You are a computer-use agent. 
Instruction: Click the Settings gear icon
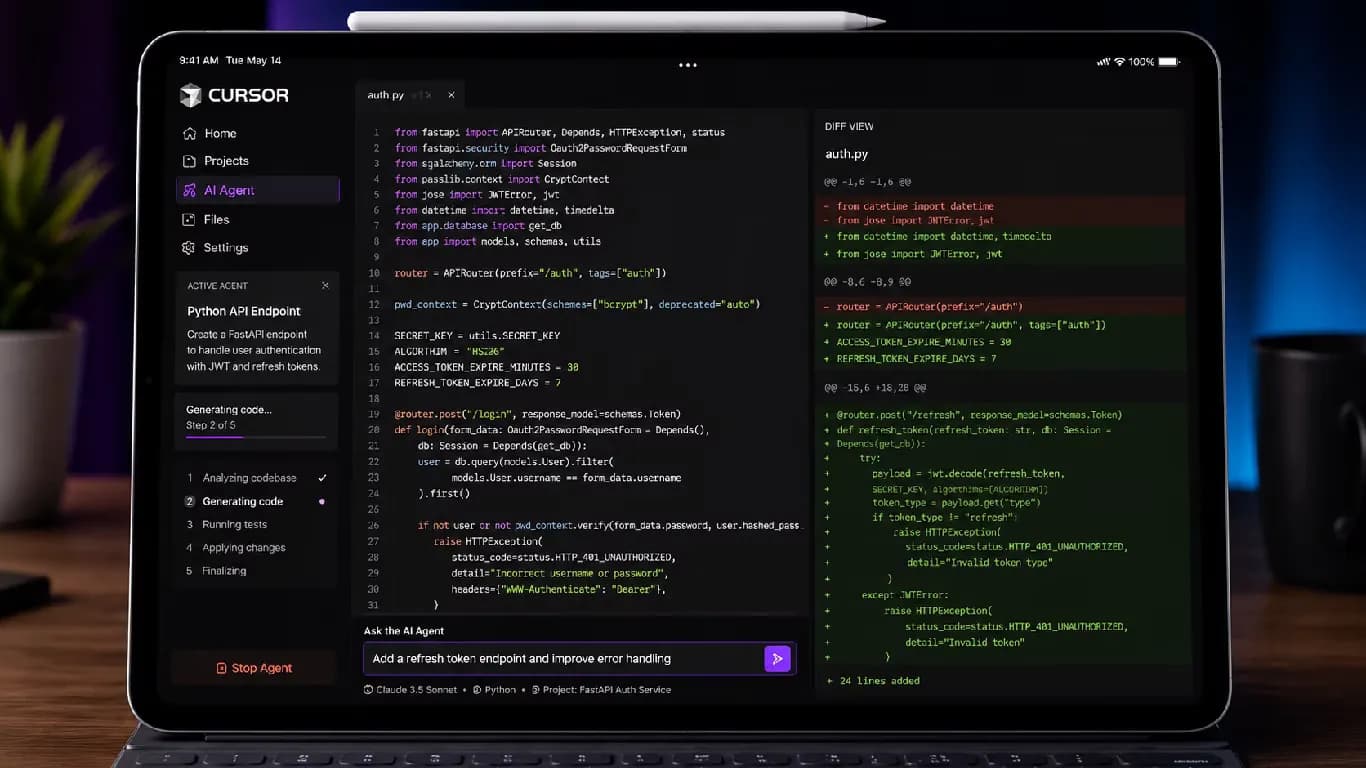[189, 247]
